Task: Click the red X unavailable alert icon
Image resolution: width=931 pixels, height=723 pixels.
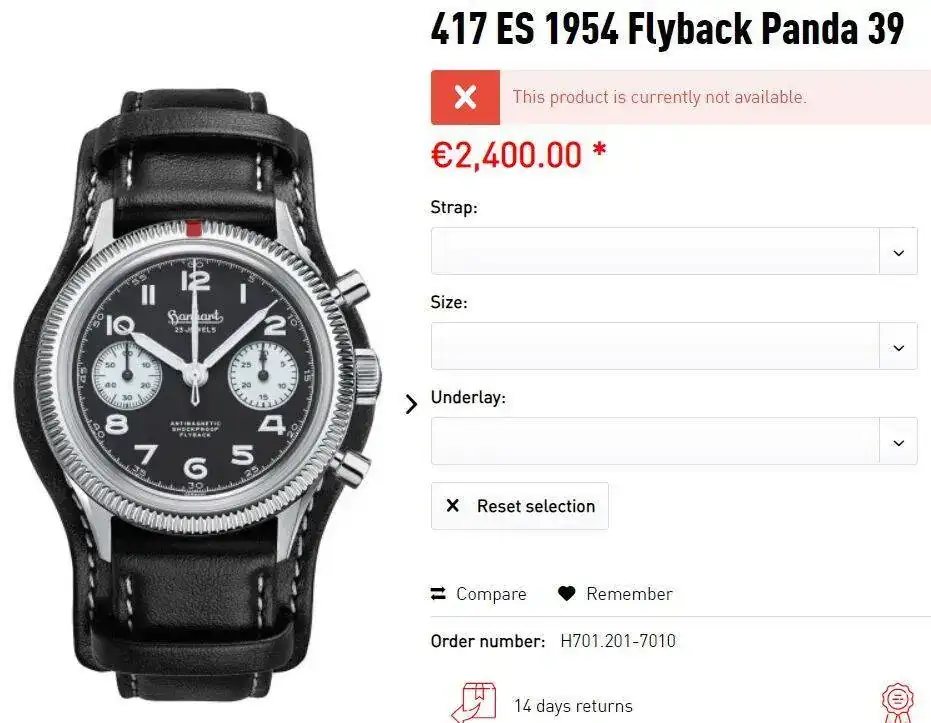Action: [465, 97]
